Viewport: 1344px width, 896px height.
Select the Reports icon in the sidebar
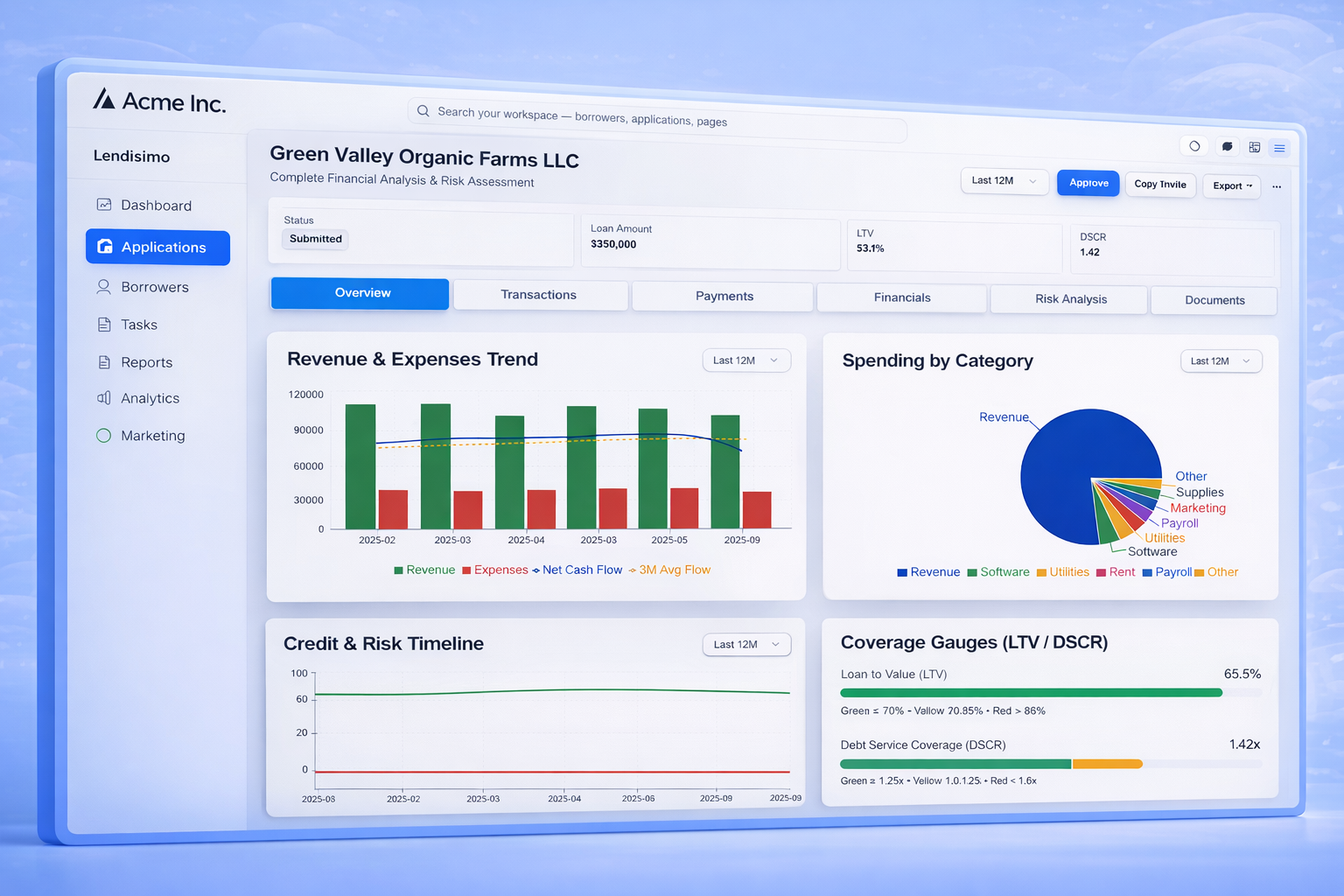(x=103, y=361)
